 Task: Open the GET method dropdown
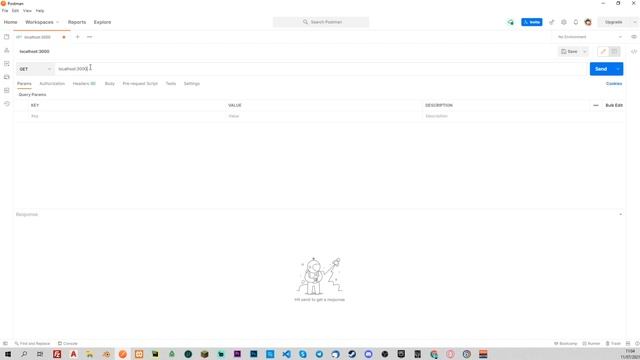coord(35,69)
